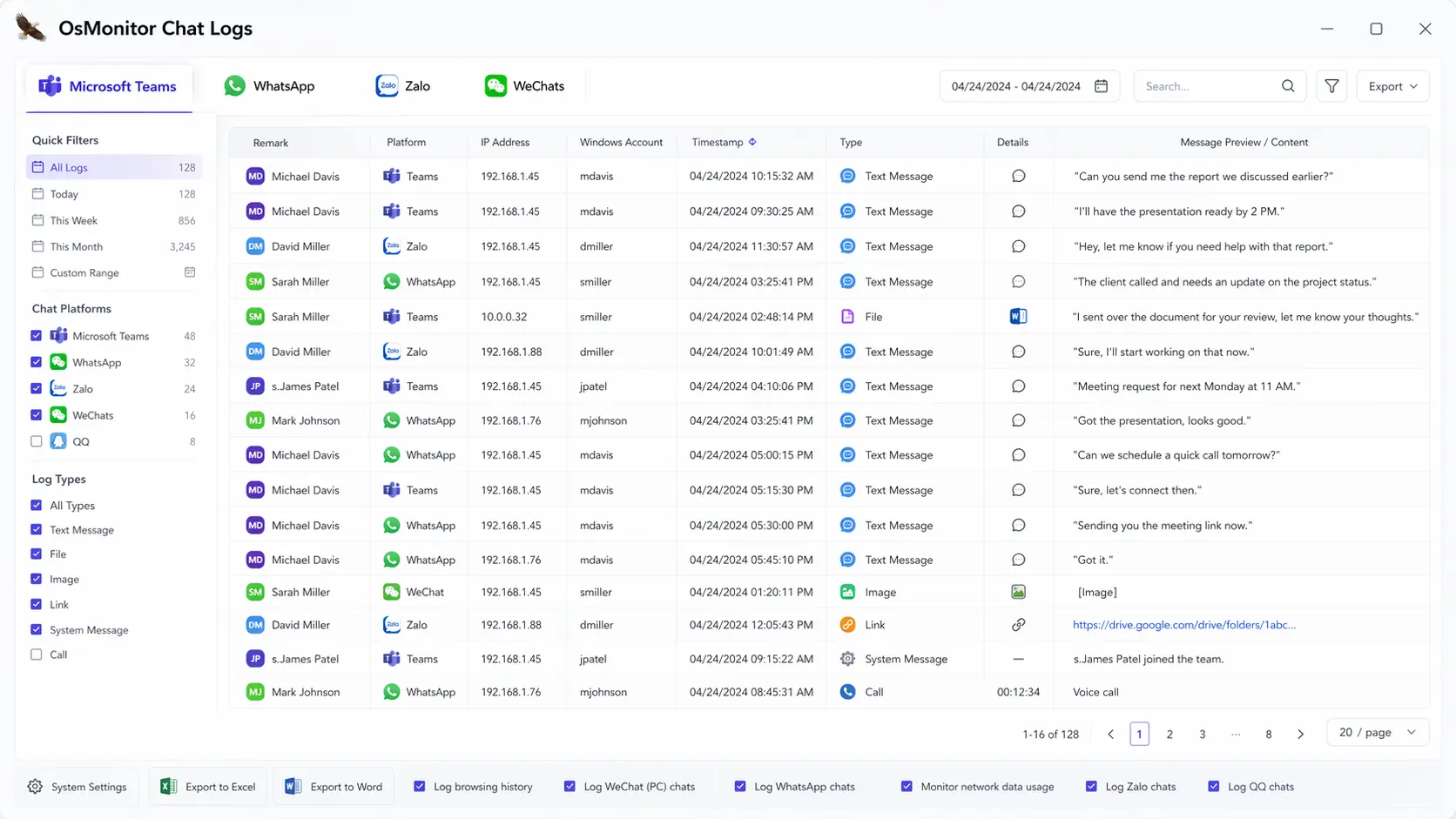Go to page 3
This screenshot has width=1456, height=819.
1203,735
